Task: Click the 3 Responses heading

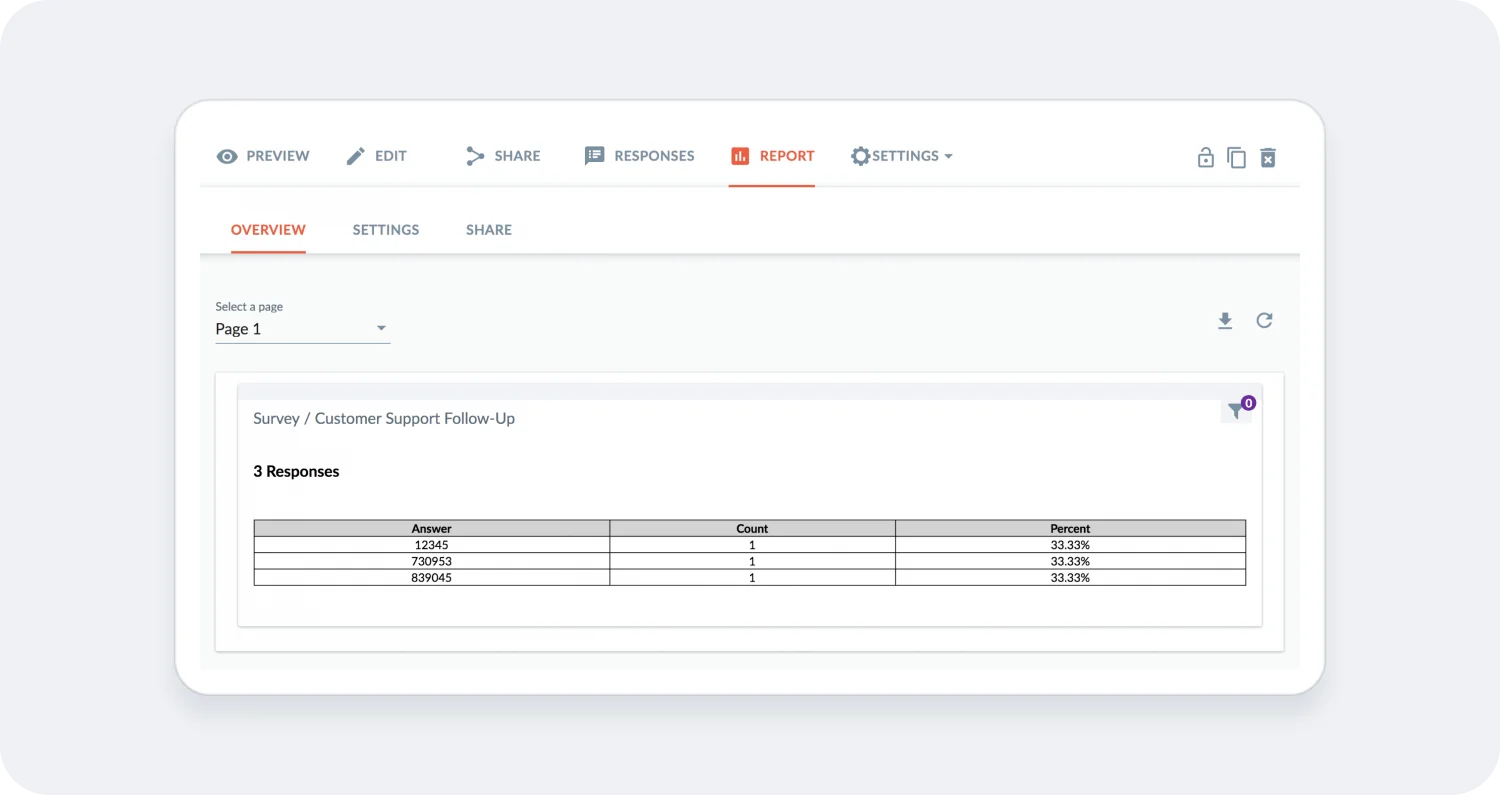Action: pyautogui.click(x=296, y=471)
